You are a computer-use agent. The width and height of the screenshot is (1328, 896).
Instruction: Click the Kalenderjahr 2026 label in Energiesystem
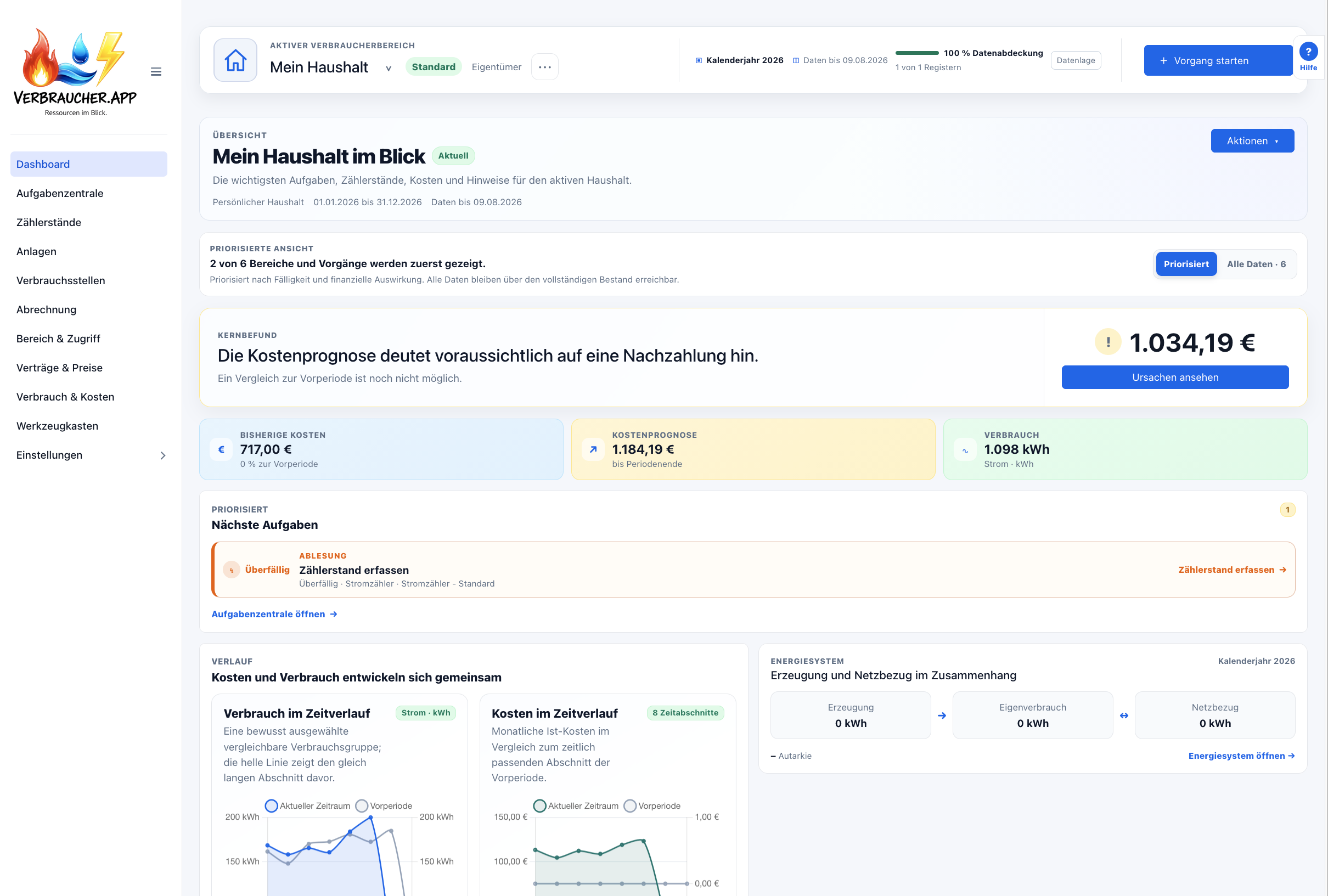tap(1256, 661)
